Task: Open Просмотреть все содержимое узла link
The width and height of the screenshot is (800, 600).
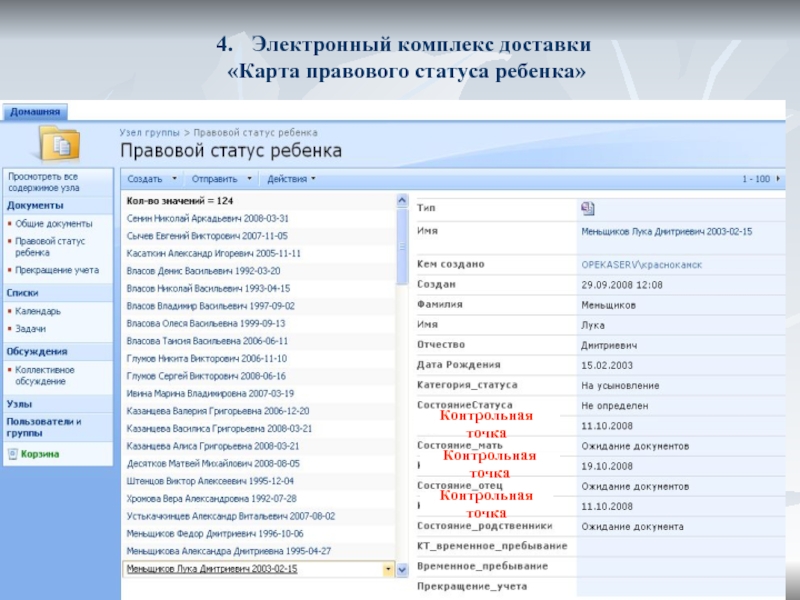Action: (x=44, y=182)
